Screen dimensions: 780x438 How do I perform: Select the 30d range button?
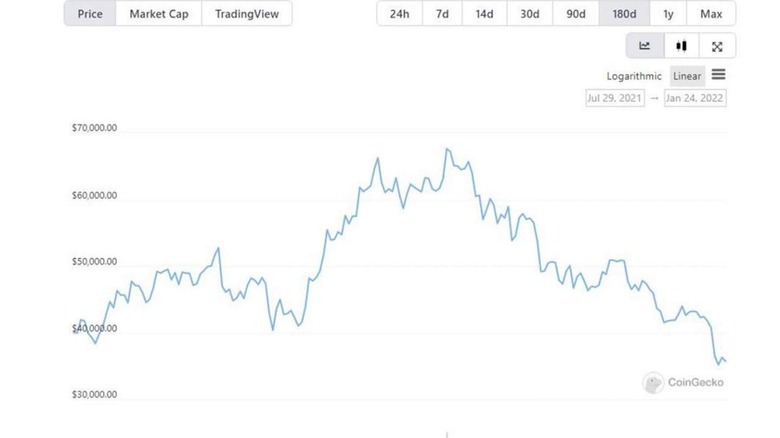pyautogui.click(x=529, y=14)
